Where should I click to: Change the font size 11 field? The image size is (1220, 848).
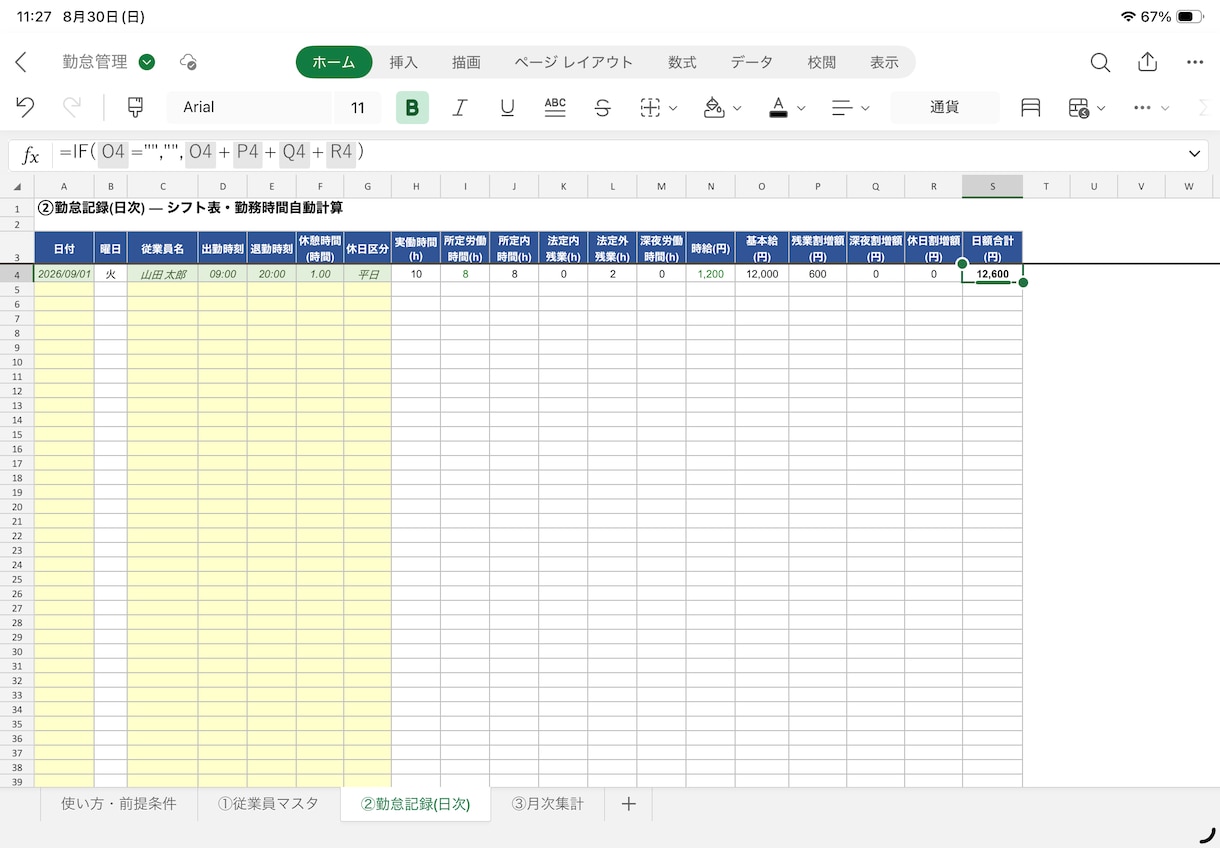pos(357,107)
